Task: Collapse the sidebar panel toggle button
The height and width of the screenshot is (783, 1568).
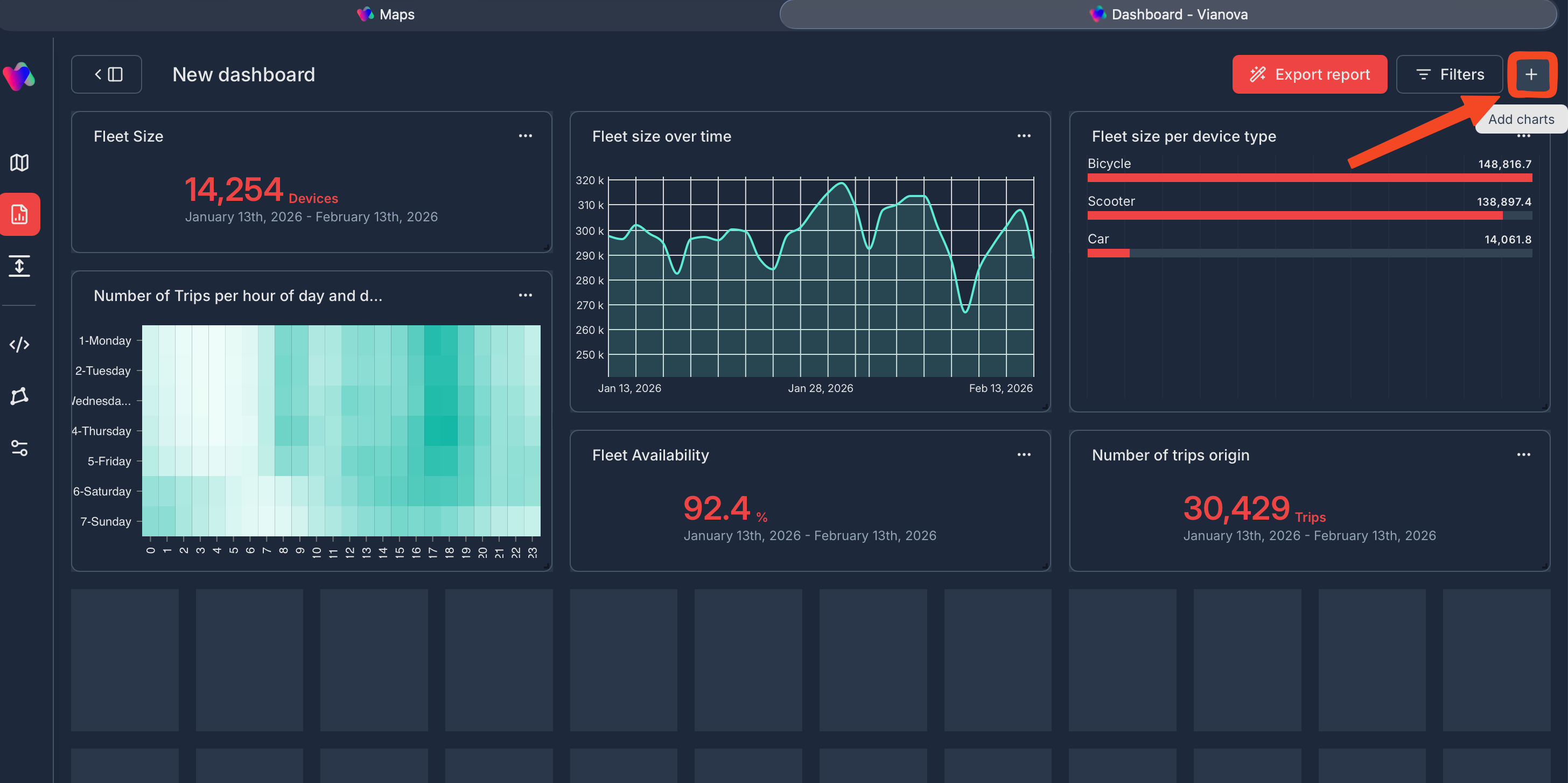Action: [107, 74]
